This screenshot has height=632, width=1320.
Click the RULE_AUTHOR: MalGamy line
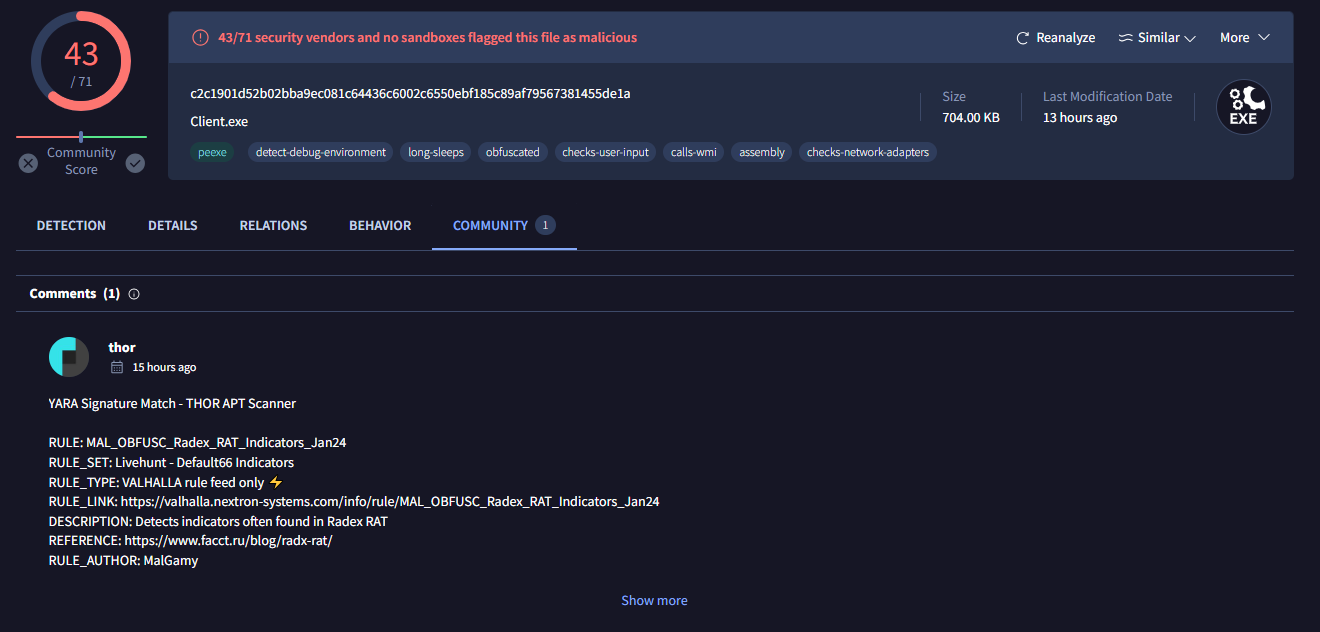(x=123, y=561)
